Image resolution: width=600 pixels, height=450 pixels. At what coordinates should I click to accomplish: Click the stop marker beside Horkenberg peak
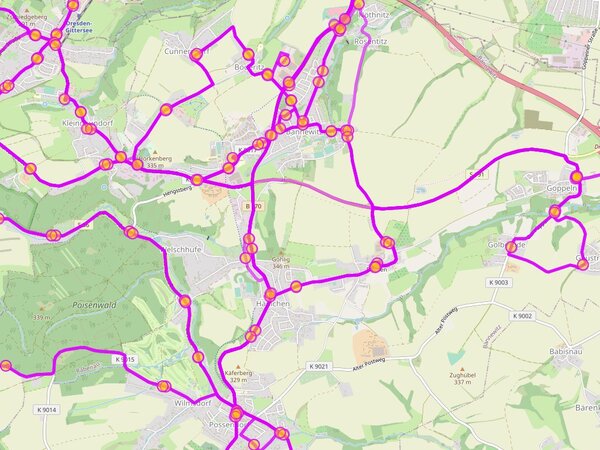137,165
